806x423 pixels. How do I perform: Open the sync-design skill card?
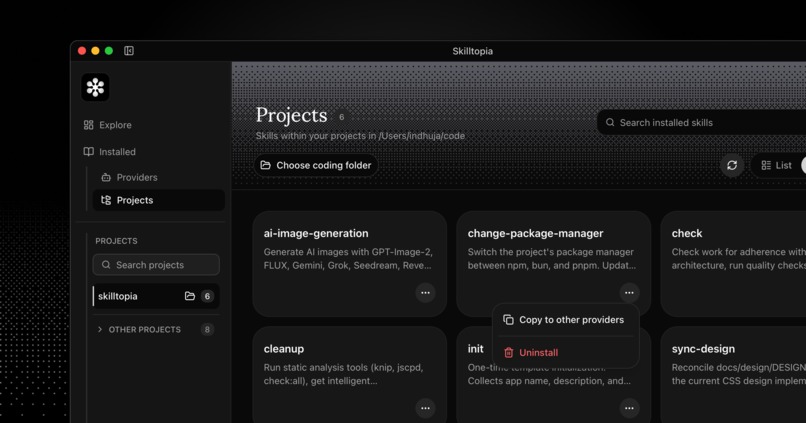tap(734, 375)
